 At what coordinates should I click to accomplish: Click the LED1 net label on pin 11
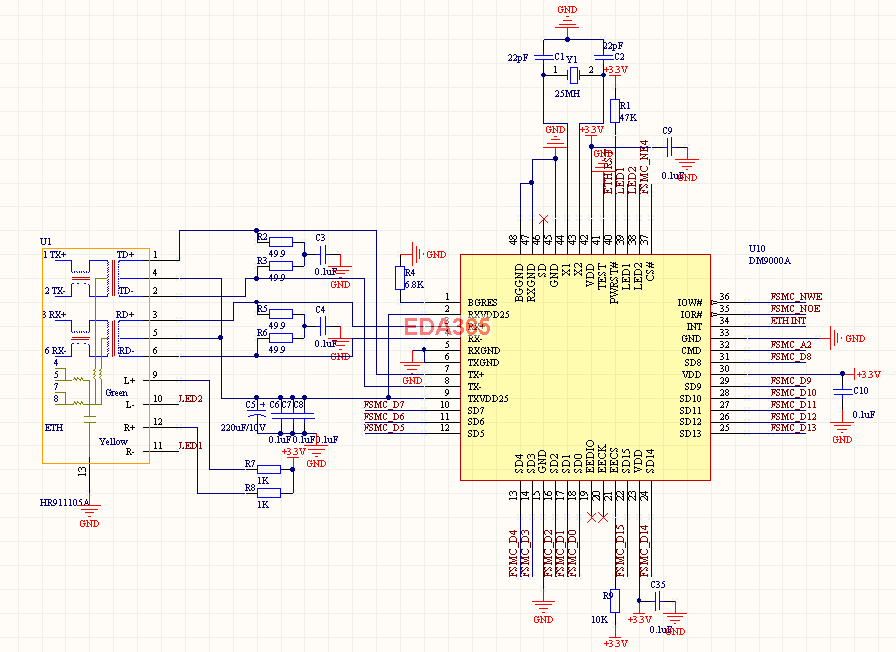tap(191, 446)
